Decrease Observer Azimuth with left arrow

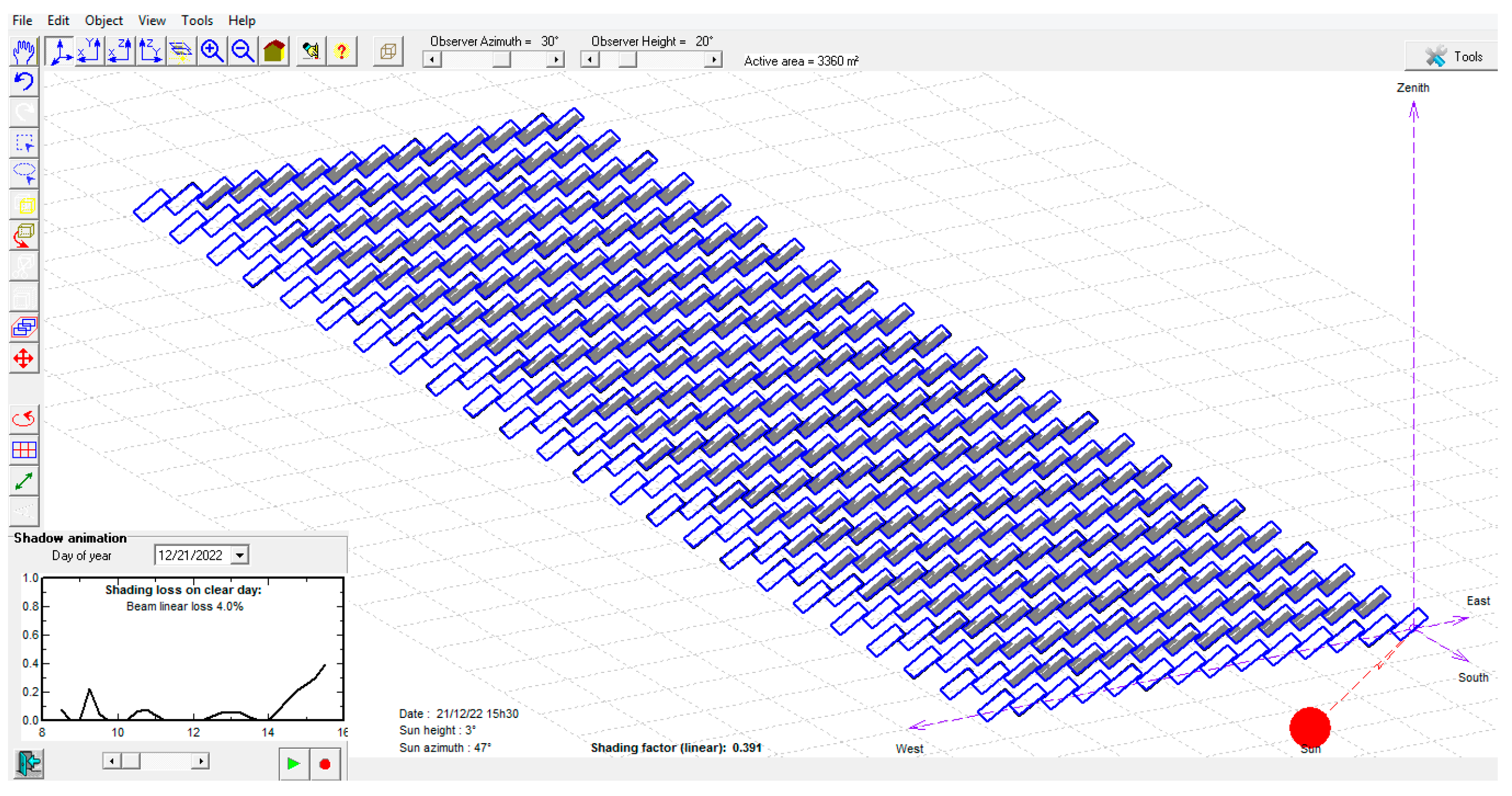[x=432, y=59]
